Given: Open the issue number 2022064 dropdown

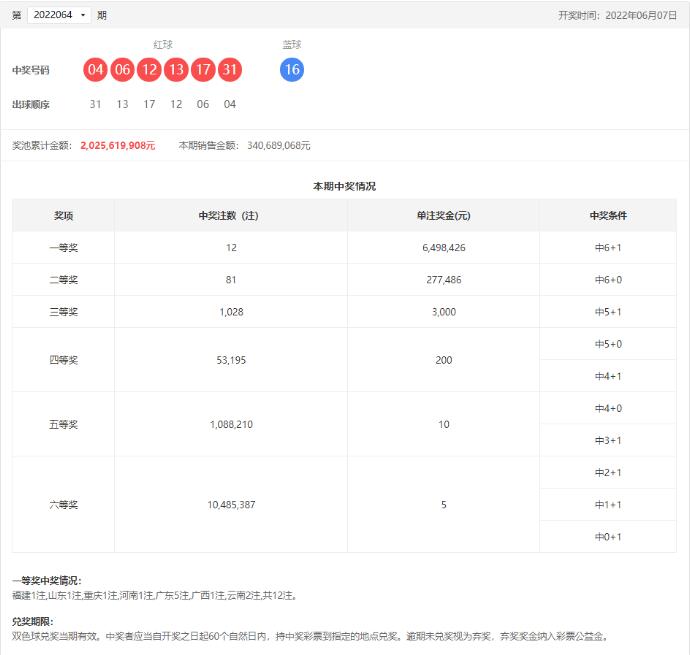Looking at the screenshot, I should click(x=59, y=15).
